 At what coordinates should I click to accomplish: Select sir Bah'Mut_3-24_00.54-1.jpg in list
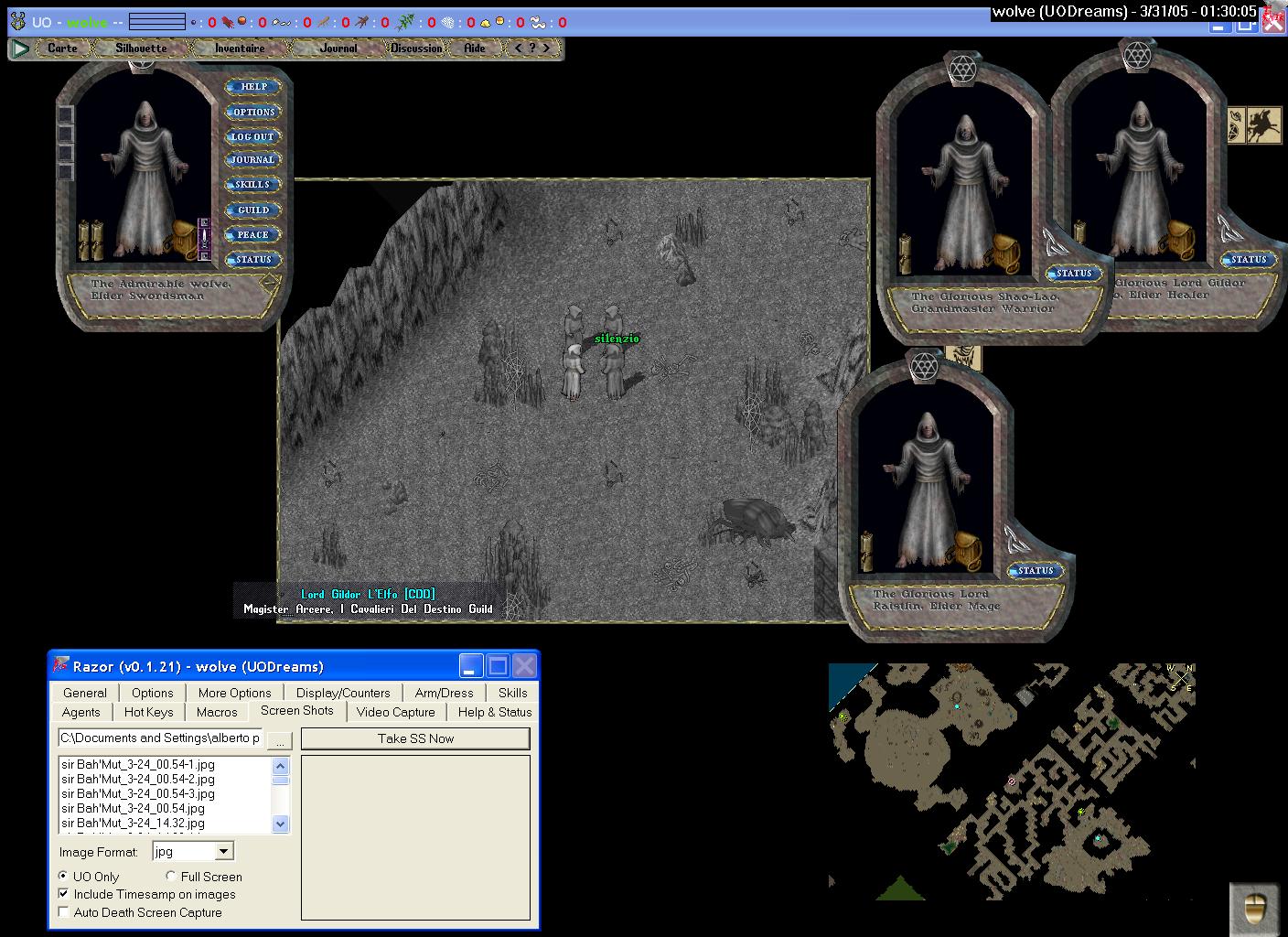click(138, 764)
